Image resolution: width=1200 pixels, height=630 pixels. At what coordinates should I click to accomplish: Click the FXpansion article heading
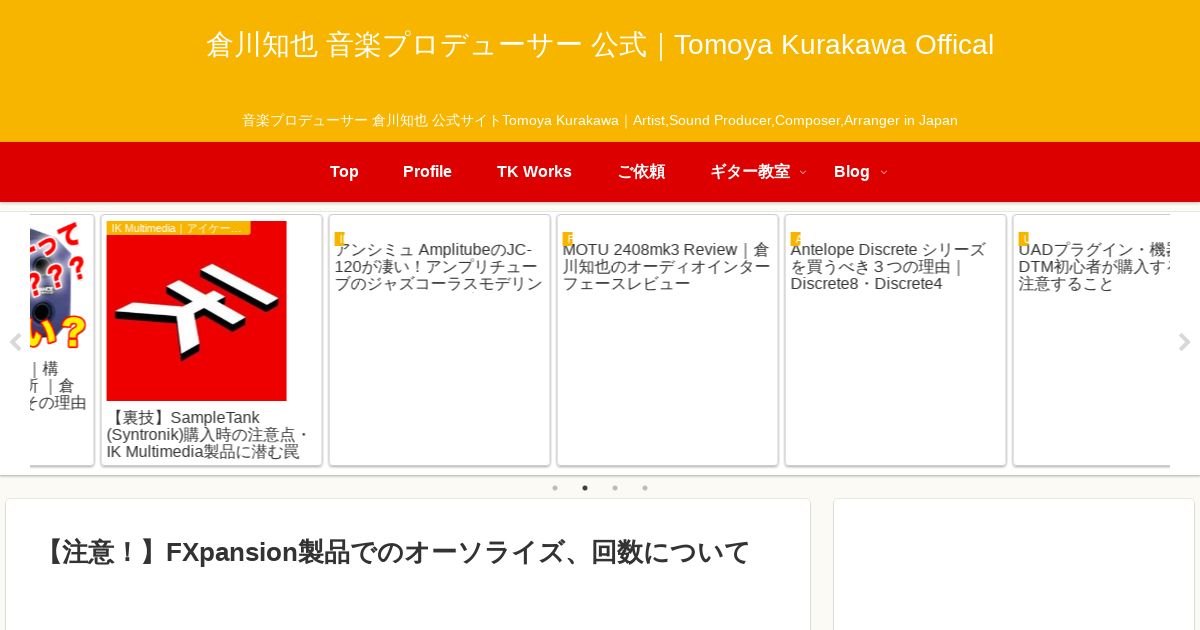395,552
